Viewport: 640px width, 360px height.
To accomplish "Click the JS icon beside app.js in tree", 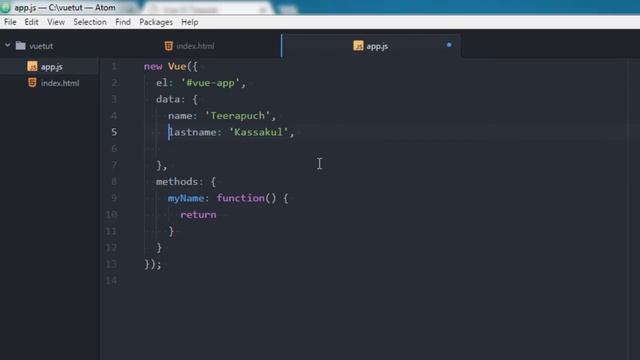I will point(32,66).
